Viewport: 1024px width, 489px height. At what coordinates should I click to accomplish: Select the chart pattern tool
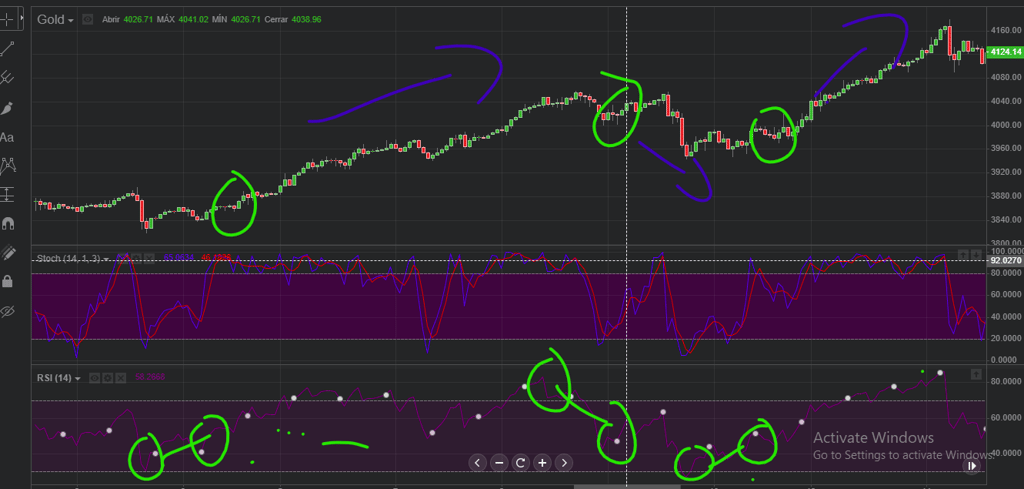pos(7,166)
